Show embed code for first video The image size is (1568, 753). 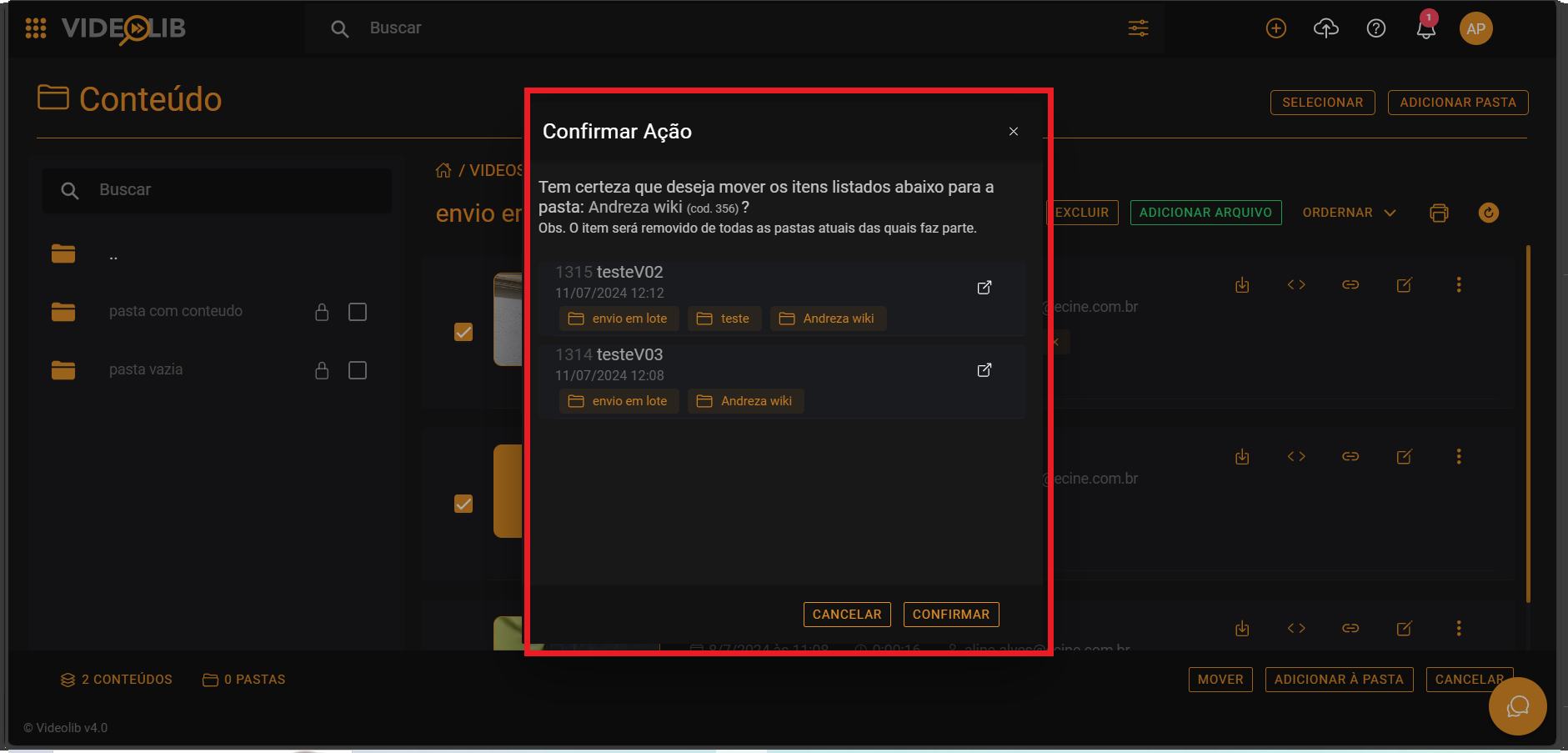tap(1296, 285)
